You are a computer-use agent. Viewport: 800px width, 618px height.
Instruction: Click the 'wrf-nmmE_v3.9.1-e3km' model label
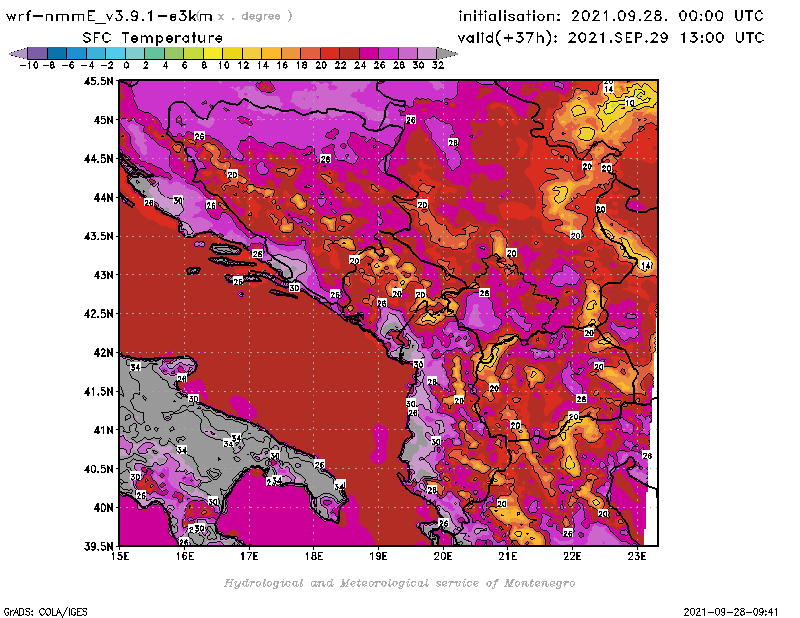(x=109, y=16)
